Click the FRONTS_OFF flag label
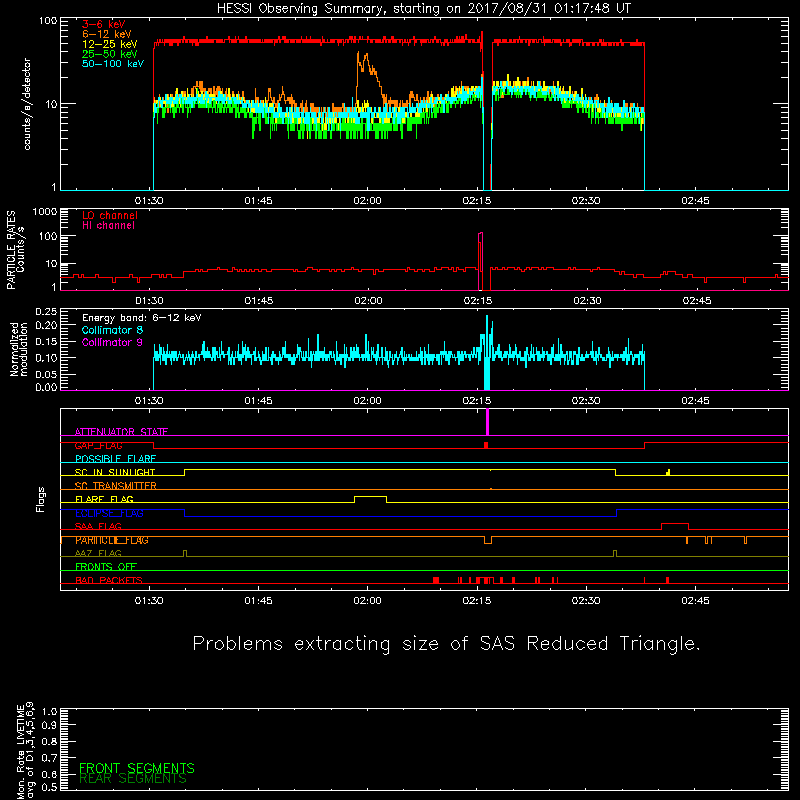Image resolution: width=800 pixels, height=800 pixels. point(106,567)
